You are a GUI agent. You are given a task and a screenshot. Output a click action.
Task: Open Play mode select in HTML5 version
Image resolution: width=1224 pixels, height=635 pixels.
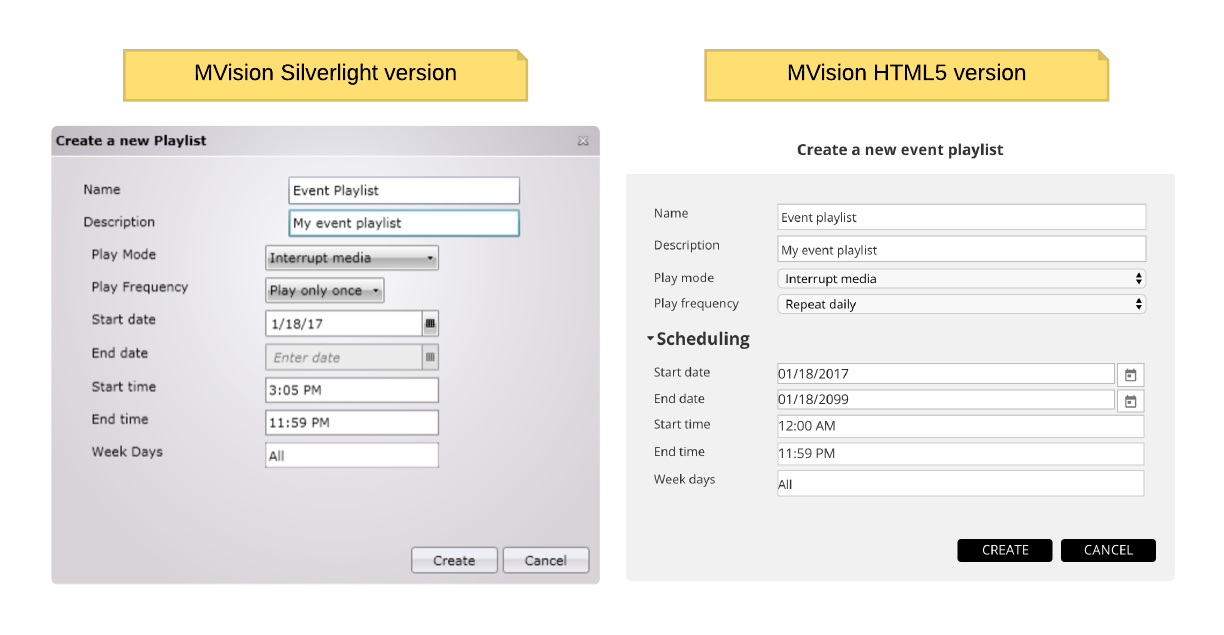pyautogui.click(x=962, y=279)
